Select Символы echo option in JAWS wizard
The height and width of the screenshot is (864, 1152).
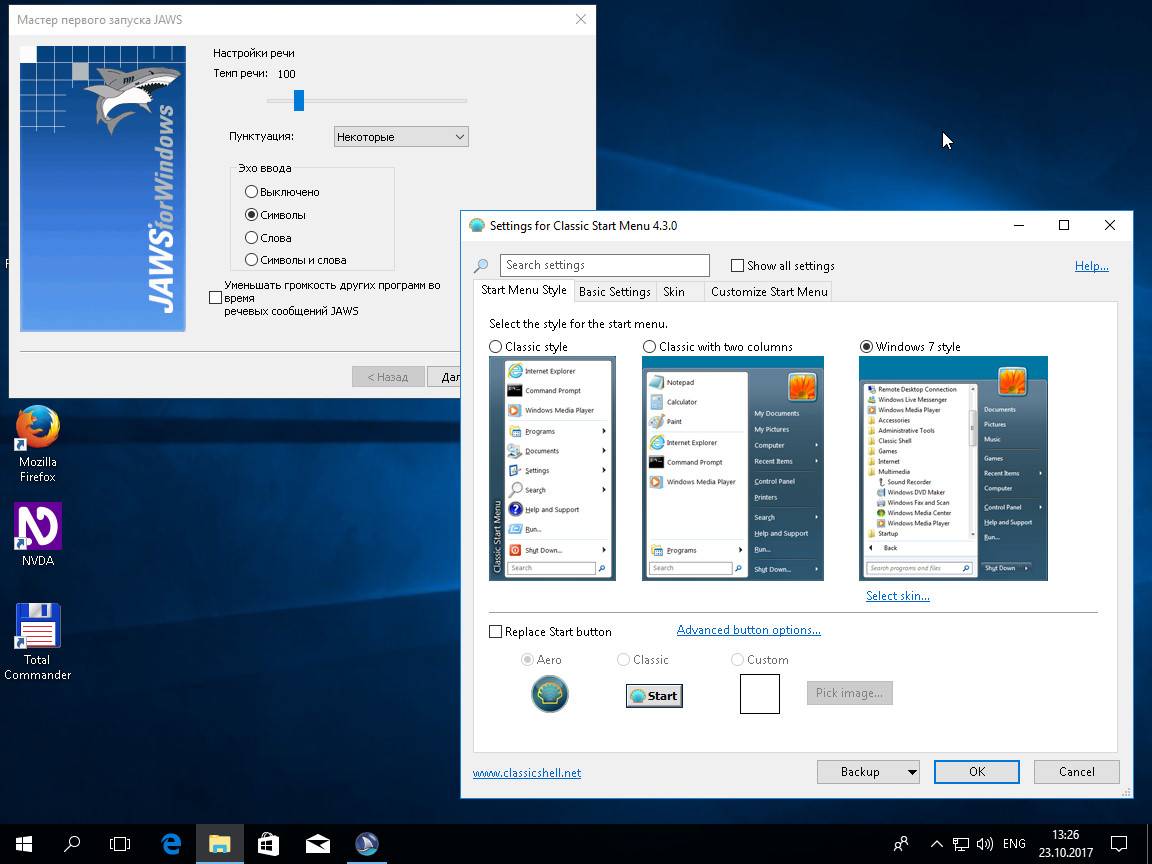point(251,215)
